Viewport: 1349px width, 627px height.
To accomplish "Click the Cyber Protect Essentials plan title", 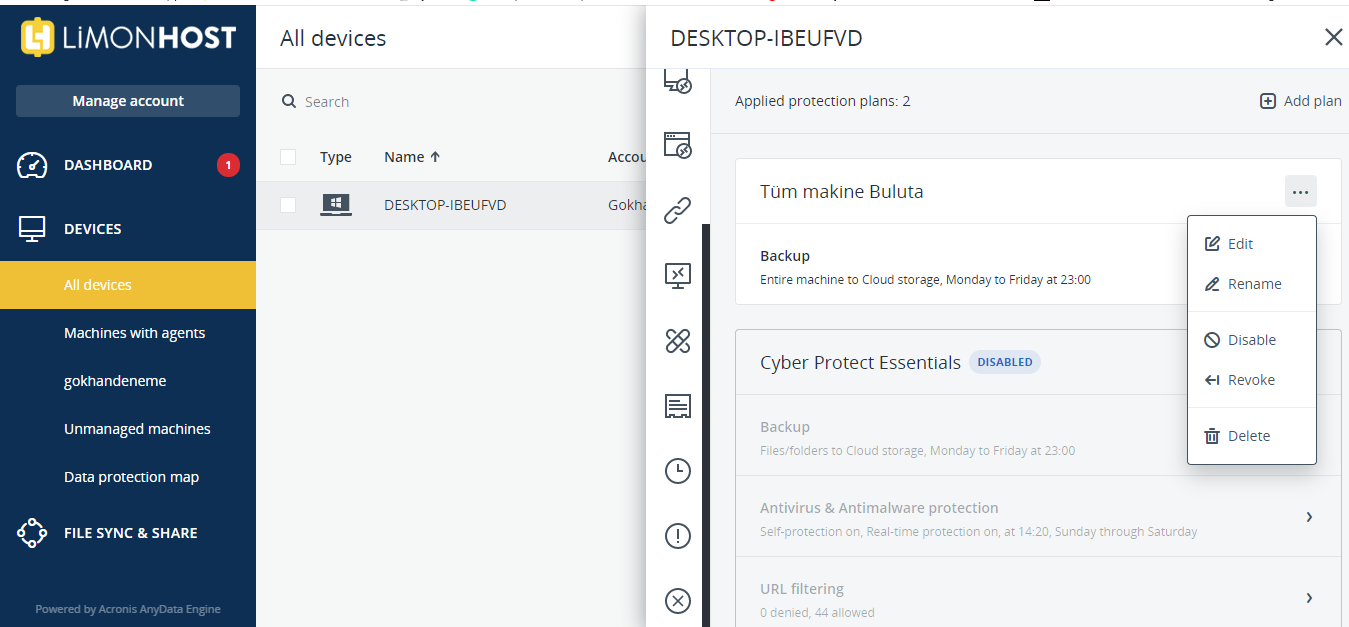I will tap(860, 362).
